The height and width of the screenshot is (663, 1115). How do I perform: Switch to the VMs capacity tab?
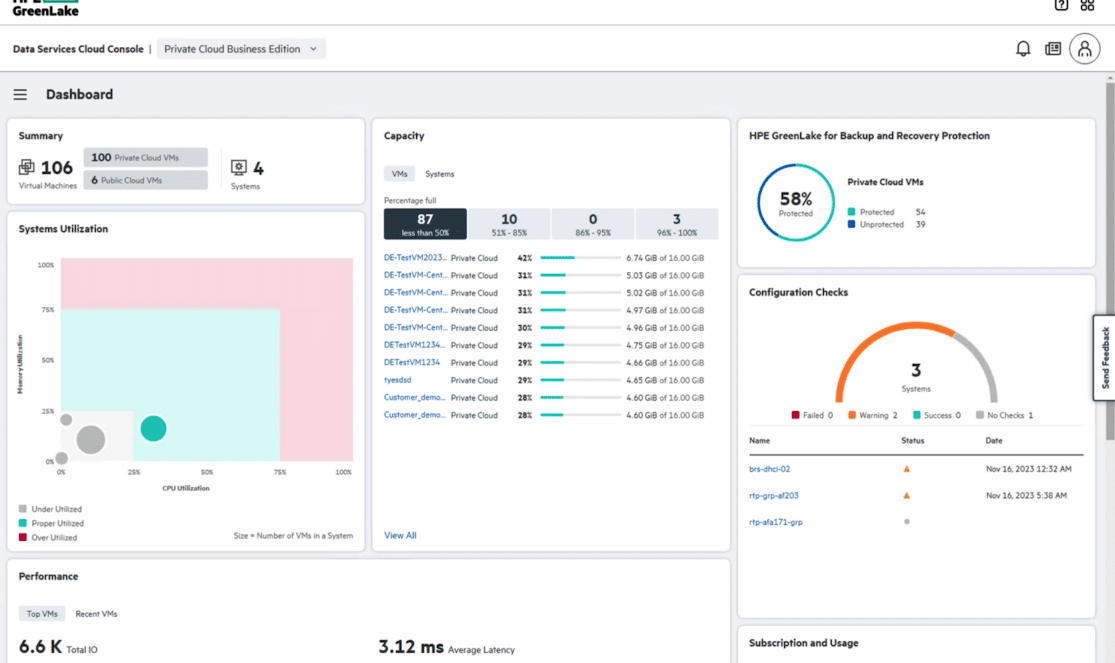point(400,174)
